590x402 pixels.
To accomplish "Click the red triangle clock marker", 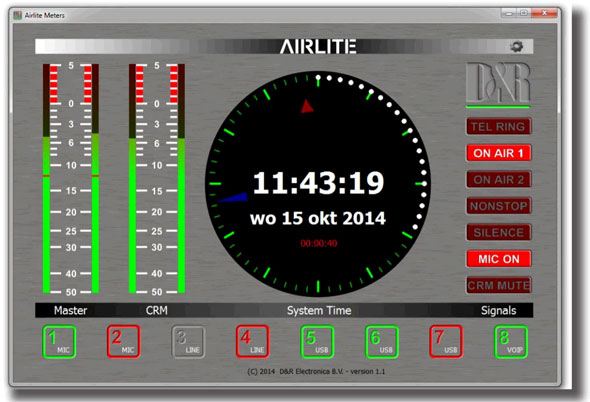I will click(307, 106).
